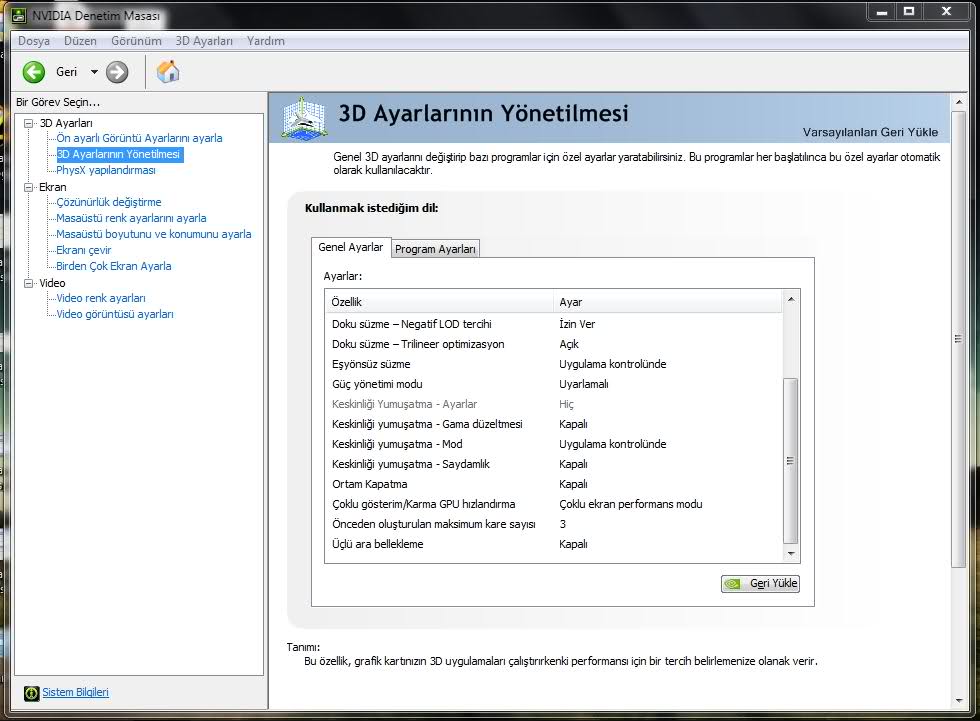Select the Üçlü ara bellekleme row
The image size is (980, 721).
tap(554, 544)
